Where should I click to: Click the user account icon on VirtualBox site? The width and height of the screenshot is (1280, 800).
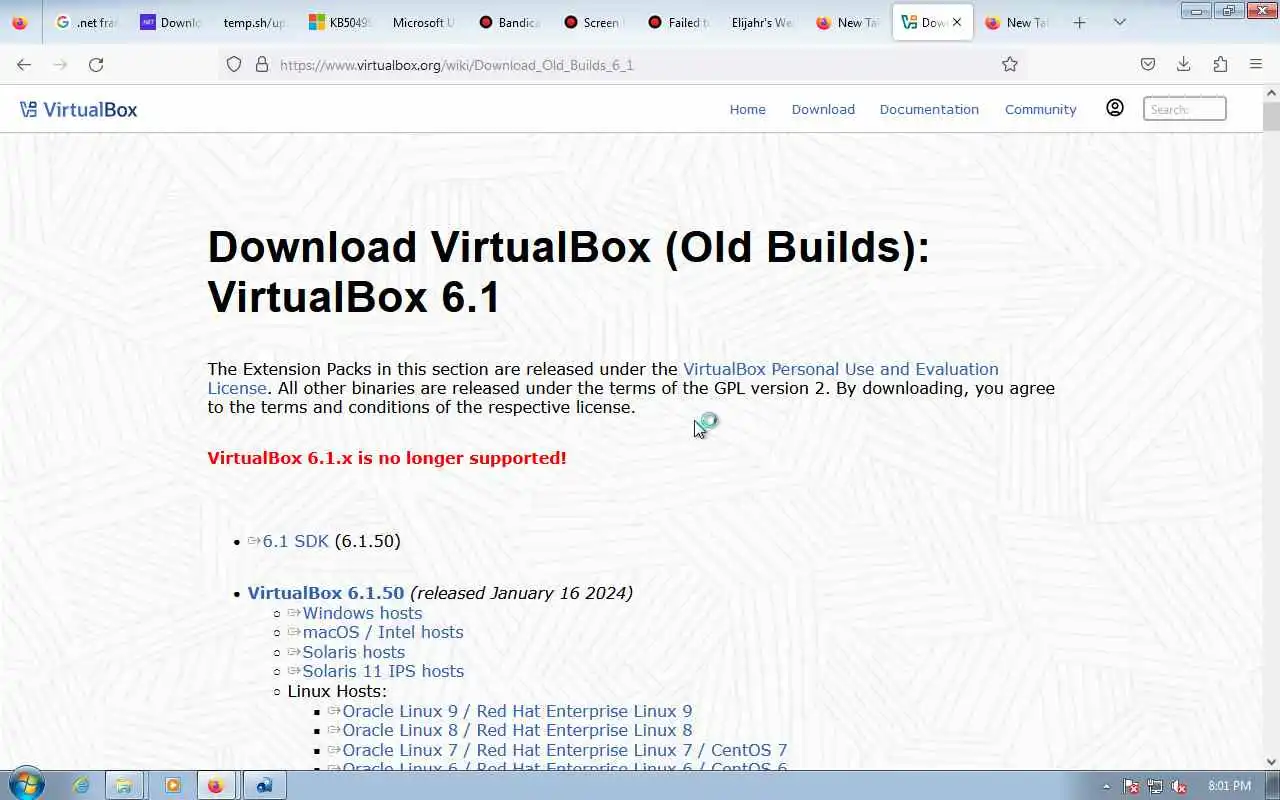click(x=1115, y=108)
